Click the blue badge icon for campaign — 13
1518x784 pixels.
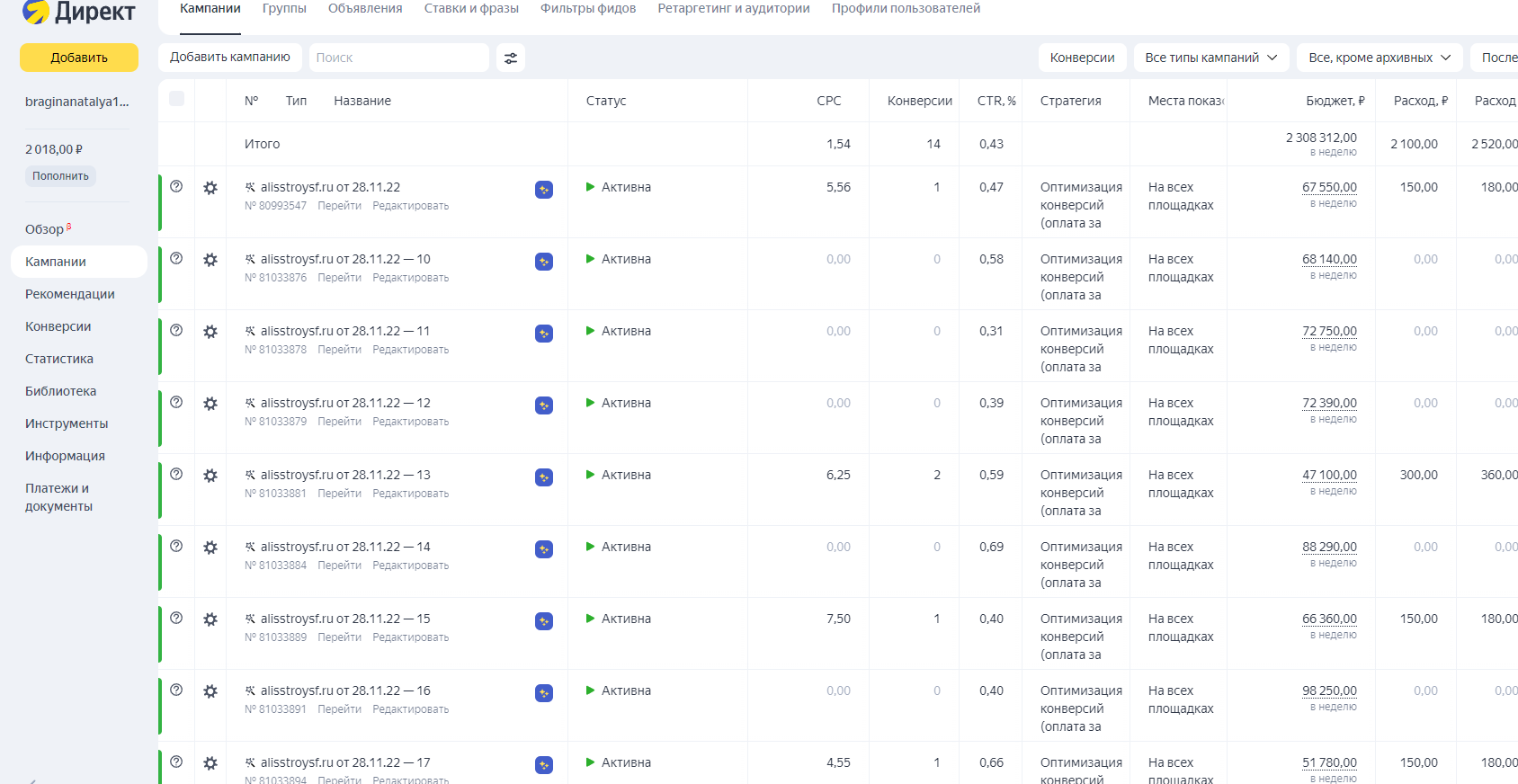click(544, 477)
